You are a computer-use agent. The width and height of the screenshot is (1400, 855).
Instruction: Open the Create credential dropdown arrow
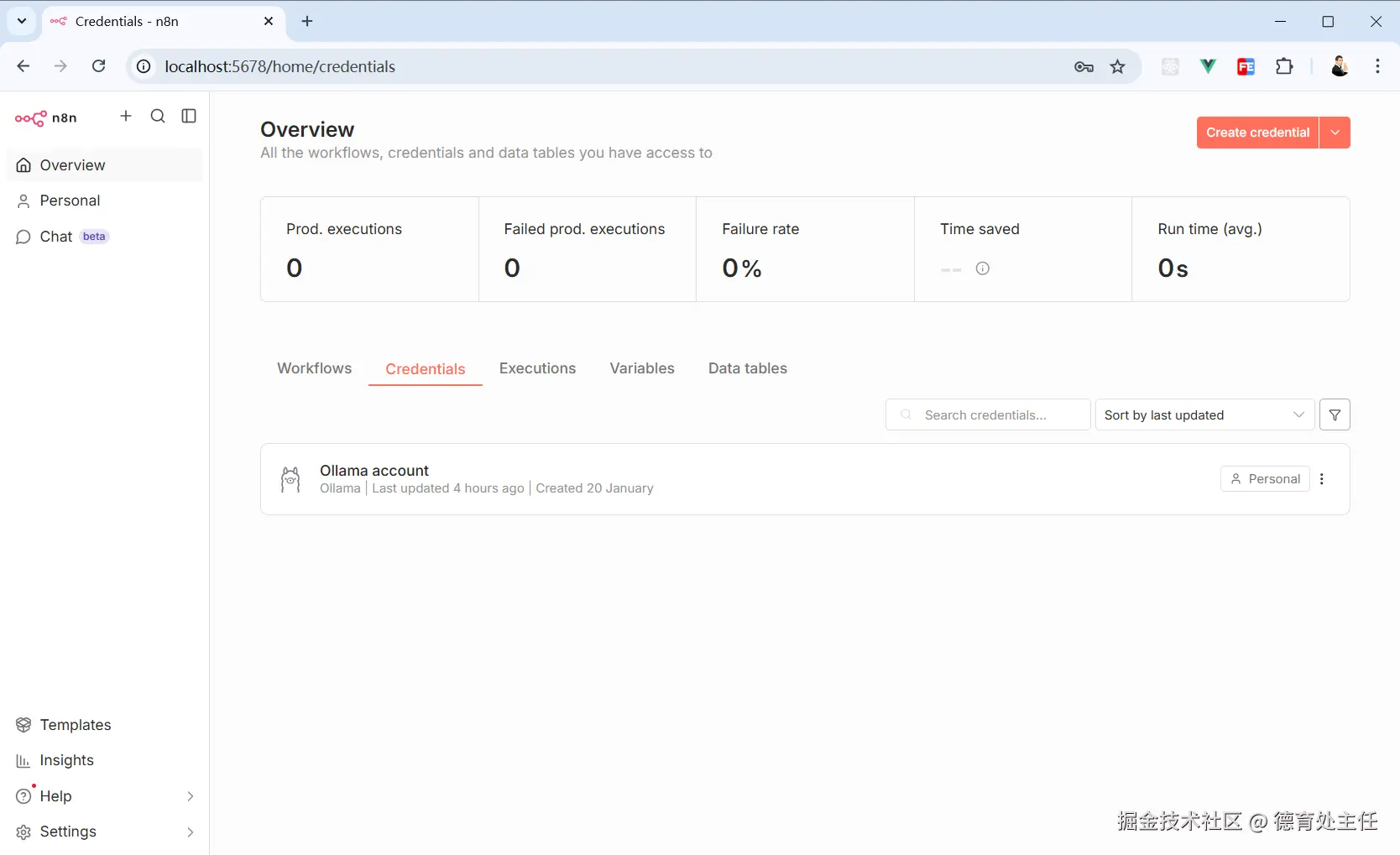pos(1335,133)
